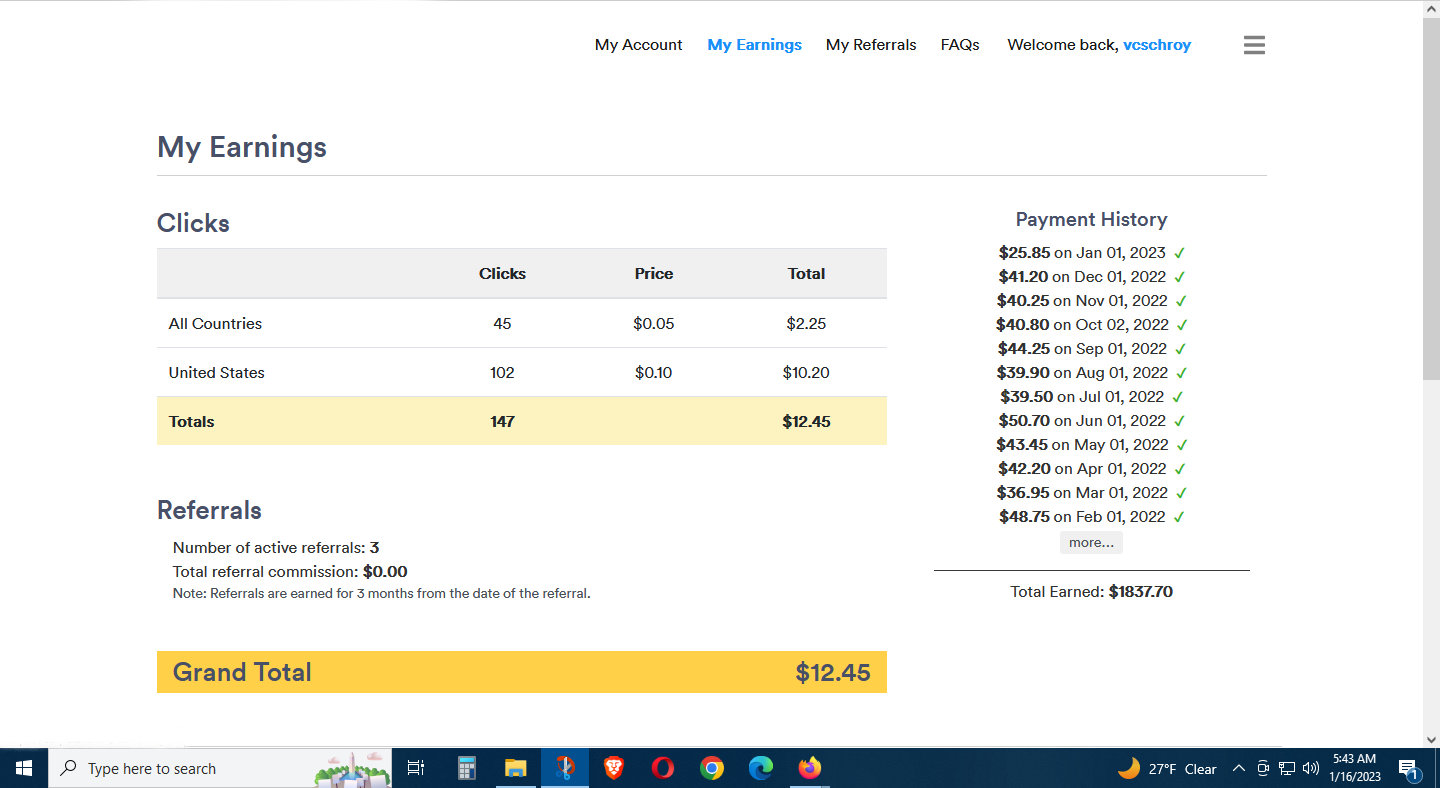1440x788 pixels.
Task: Click the Number of active referrals line
Action: pyautogui.click(x=276, y=548)
